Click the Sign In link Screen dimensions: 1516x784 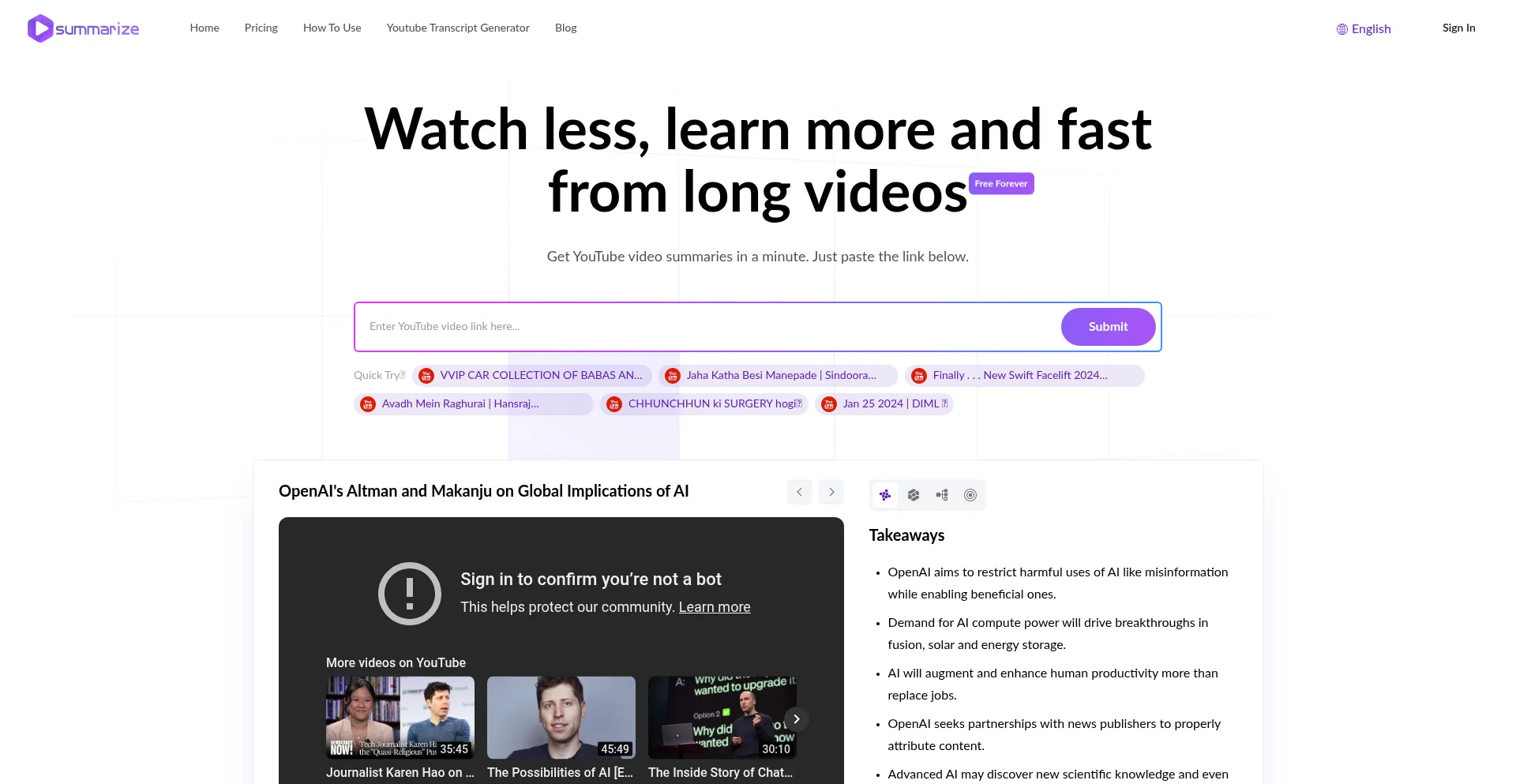tap(1458, 28)
